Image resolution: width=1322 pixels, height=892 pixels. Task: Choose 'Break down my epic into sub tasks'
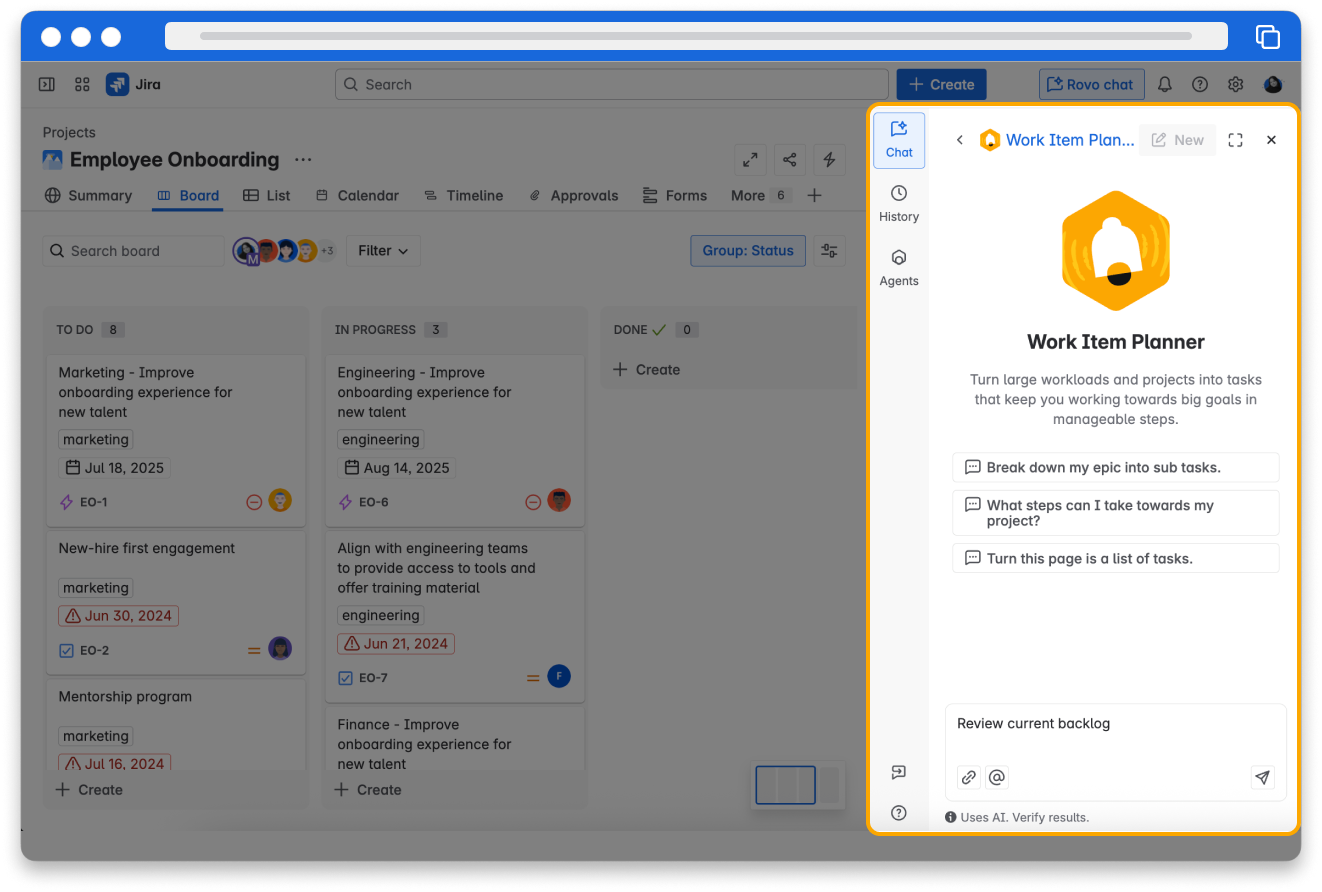point(1115,467)
